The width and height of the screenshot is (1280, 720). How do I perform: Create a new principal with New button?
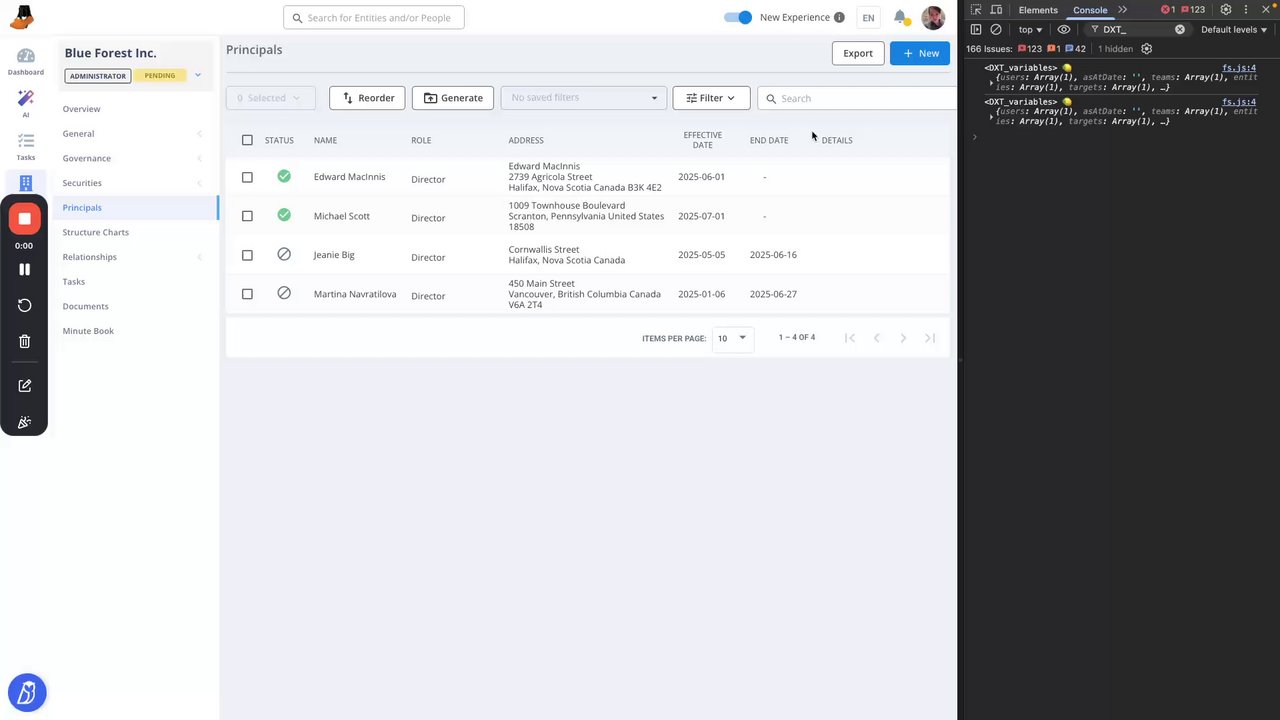tap(920, 53)
